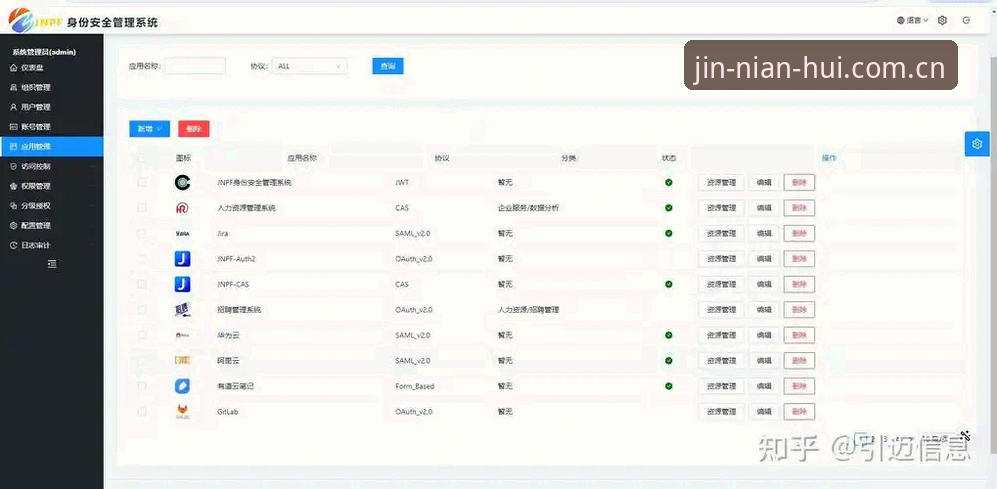Click the 操作 column header
Image resolution: width=997 pixels, height=489 pixels.
(829, 158)
